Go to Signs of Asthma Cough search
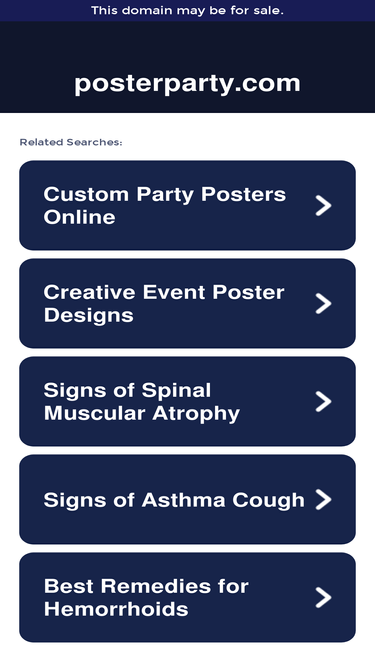 188,499
